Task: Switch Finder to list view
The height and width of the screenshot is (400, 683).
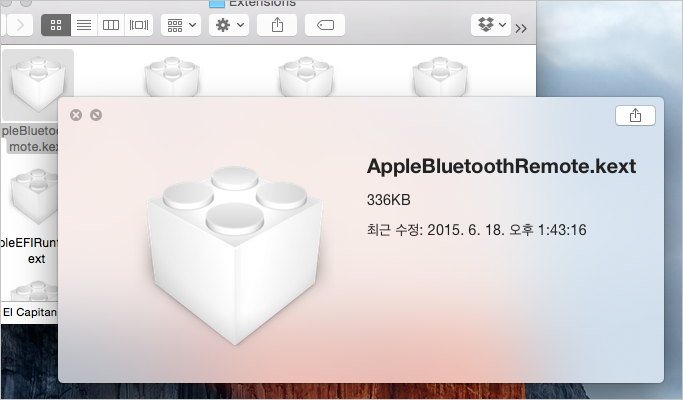Action: pos(84,25)
